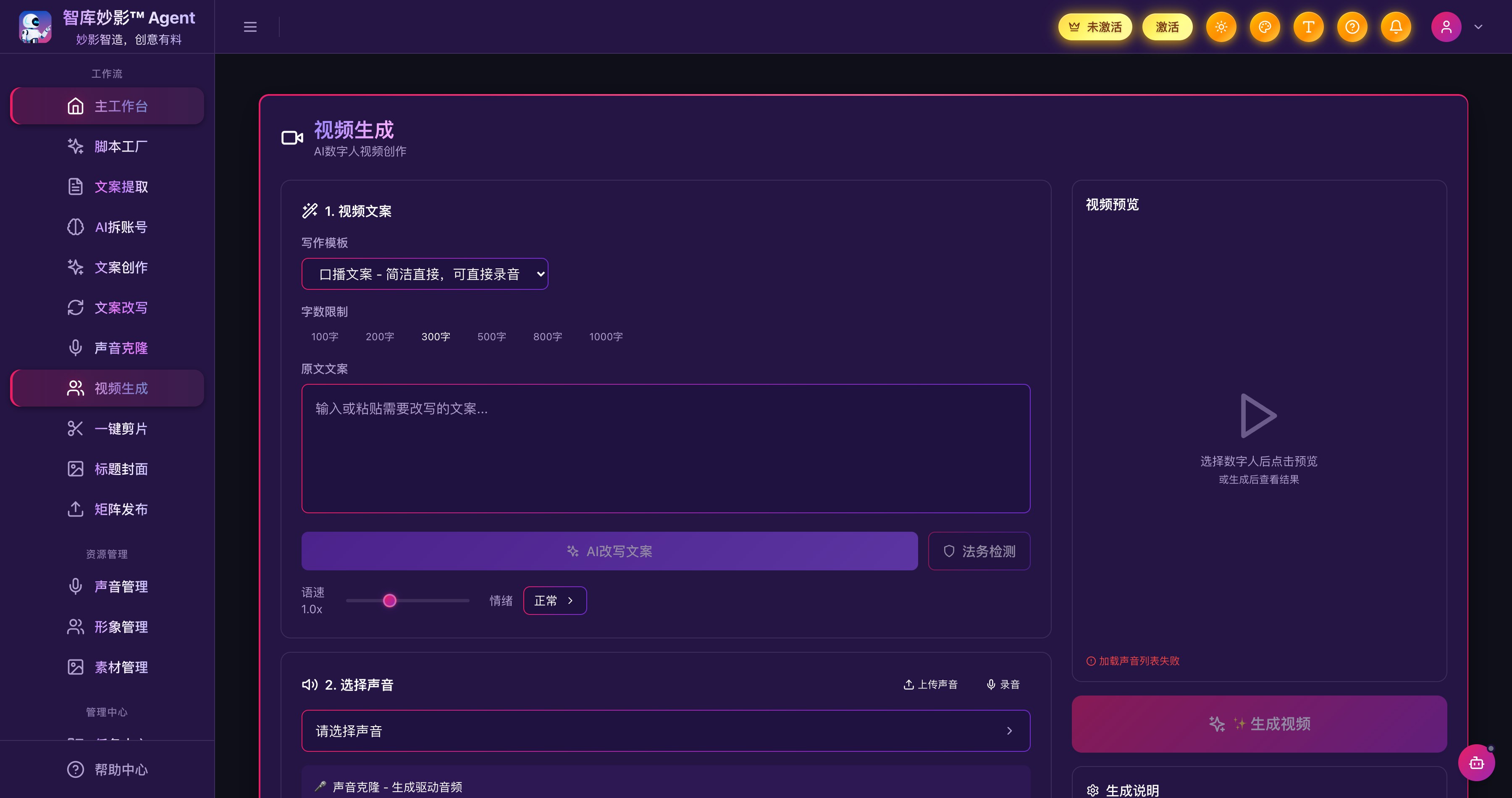This screenshot has height=798, width=1512.
Task: Click the yellow 激活 button
Action: point(1167,27)
